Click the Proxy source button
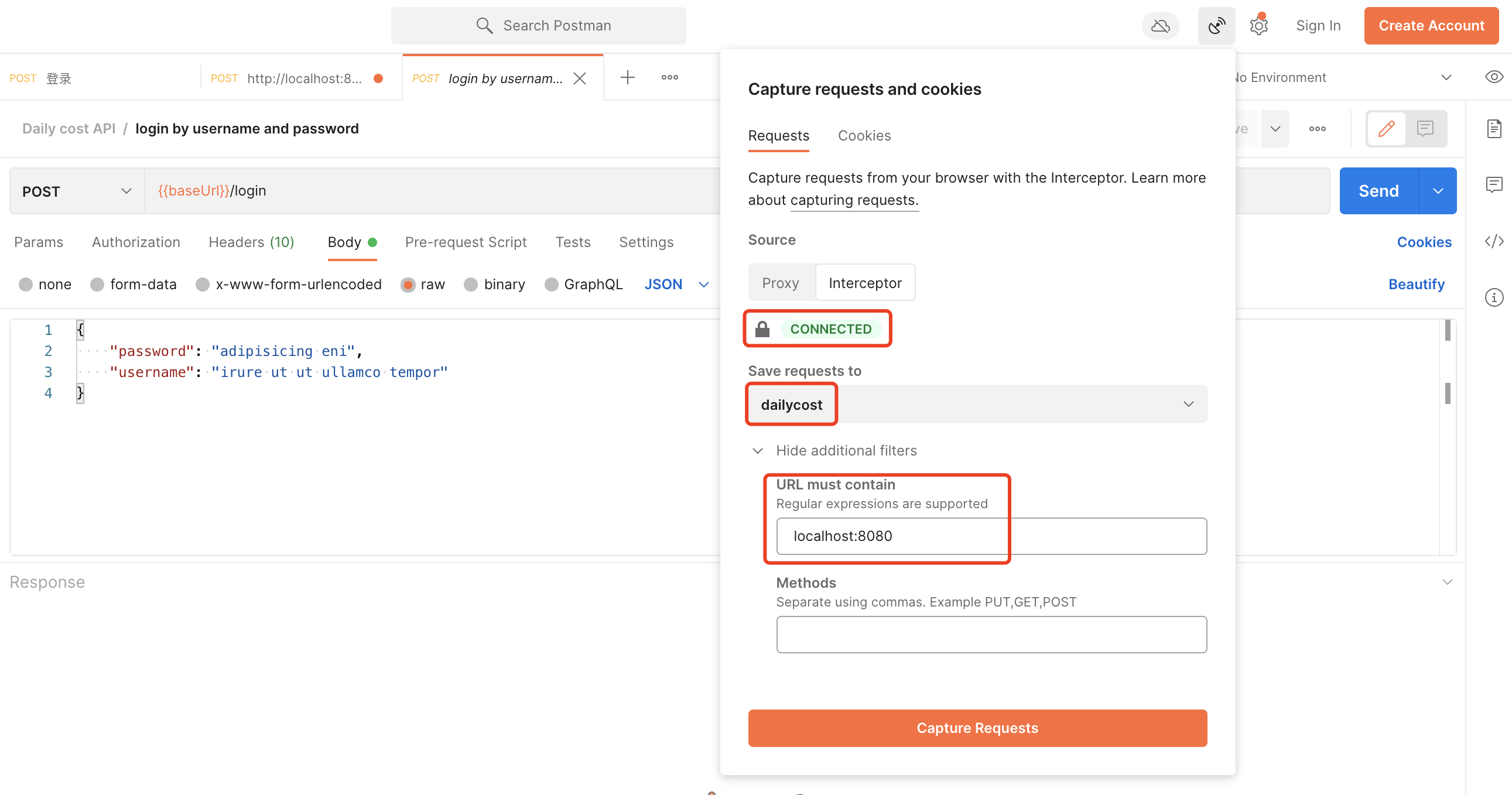Image resolution: width=1512 pixels, height=795 pixels. [x=780, y=283]
